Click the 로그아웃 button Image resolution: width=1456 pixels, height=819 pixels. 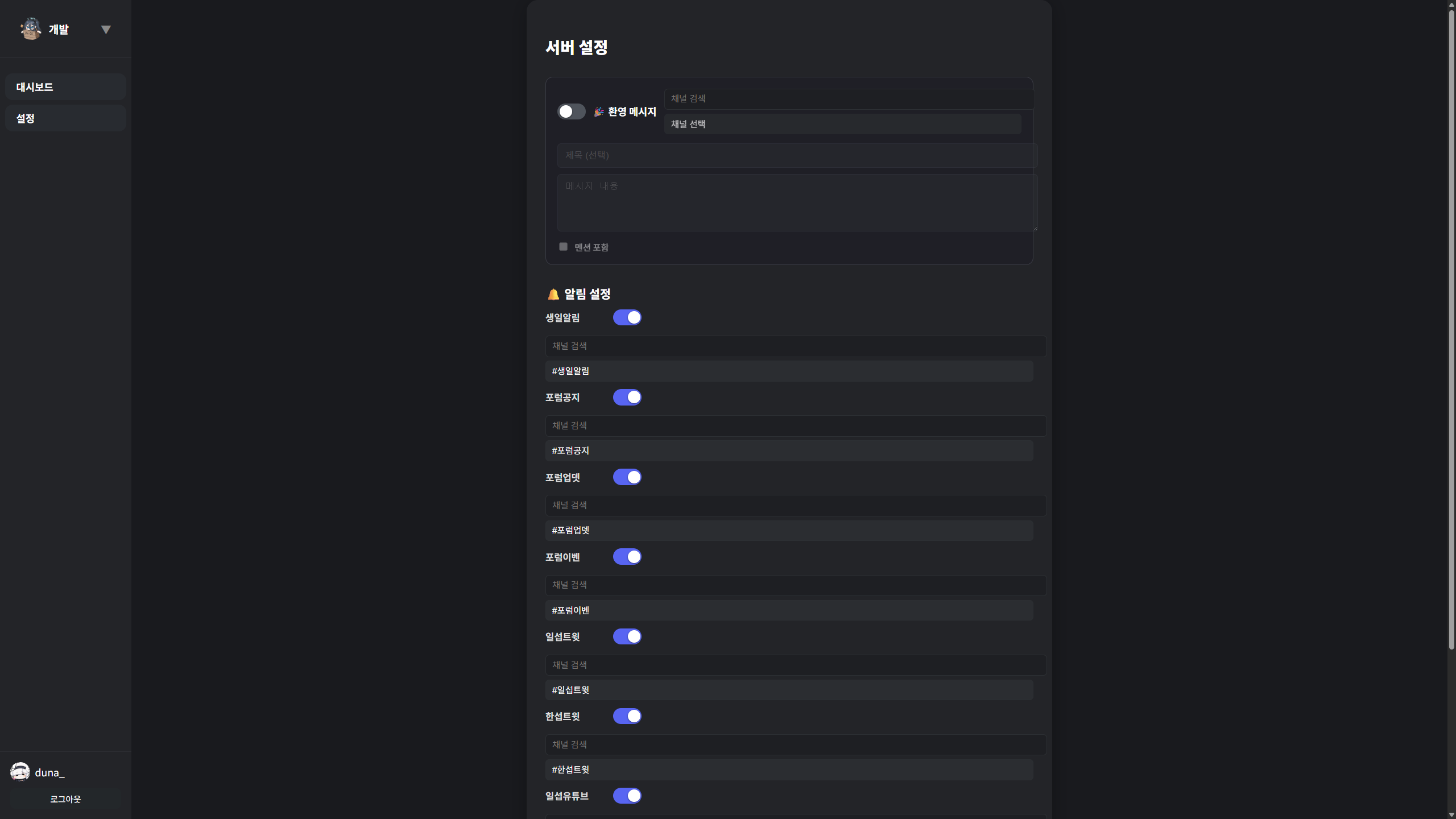pos(65,799)
